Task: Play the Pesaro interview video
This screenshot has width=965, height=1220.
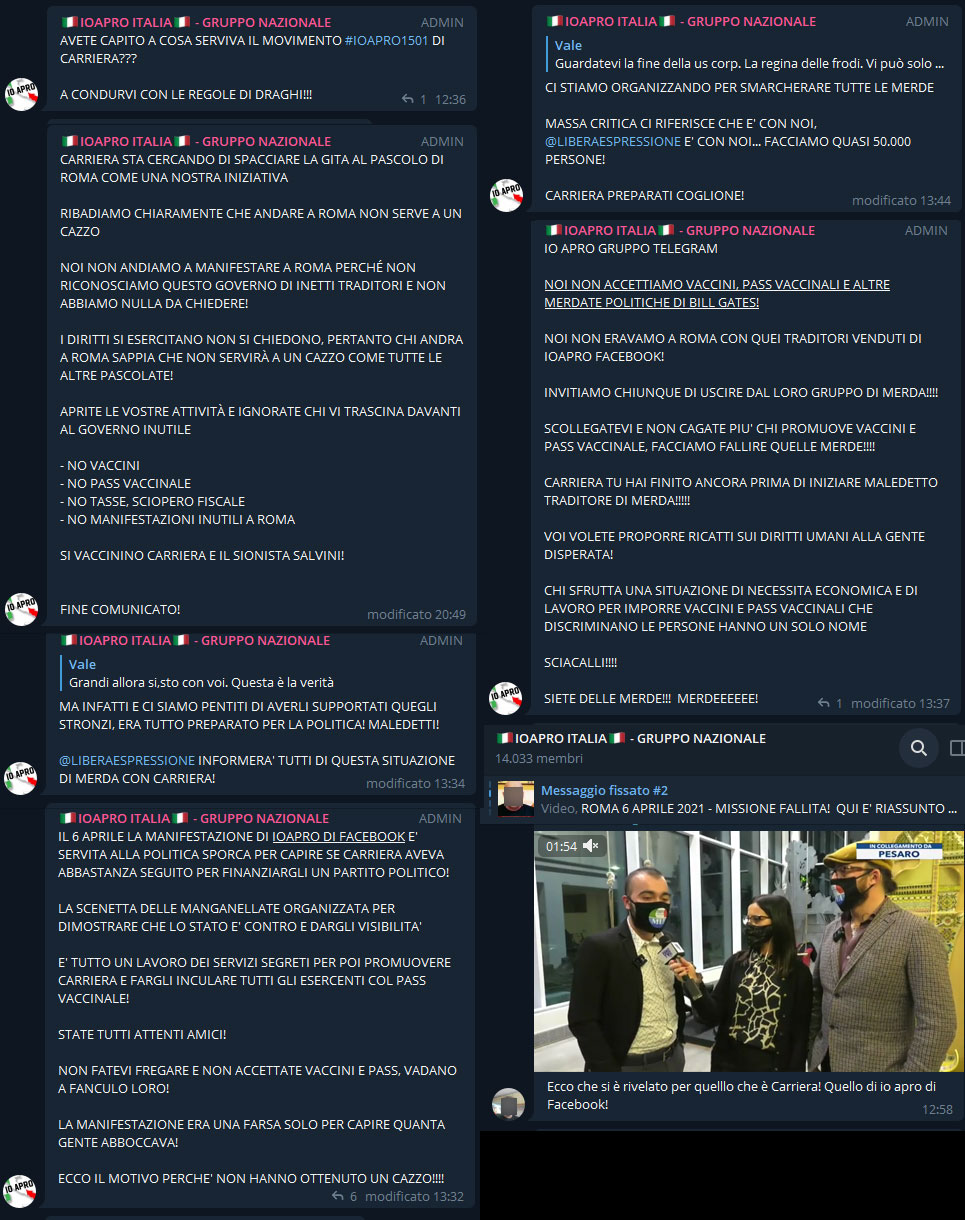Action: 749,951
